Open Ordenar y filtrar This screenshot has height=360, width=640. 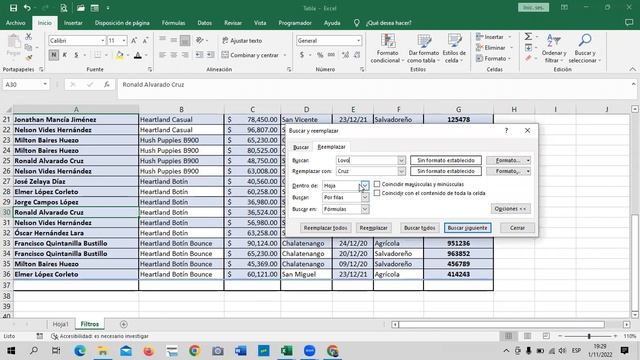(x=554, y=48)
